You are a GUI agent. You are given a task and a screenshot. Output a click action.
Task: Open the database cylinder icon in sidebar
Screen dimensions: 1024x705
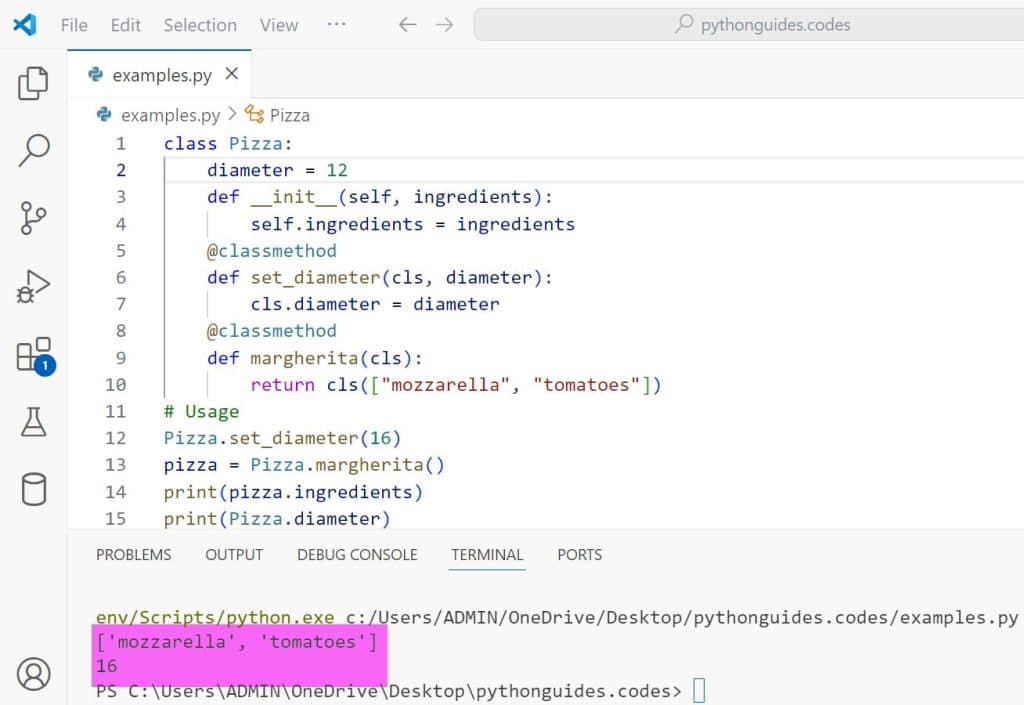click(x=33, y=490)
